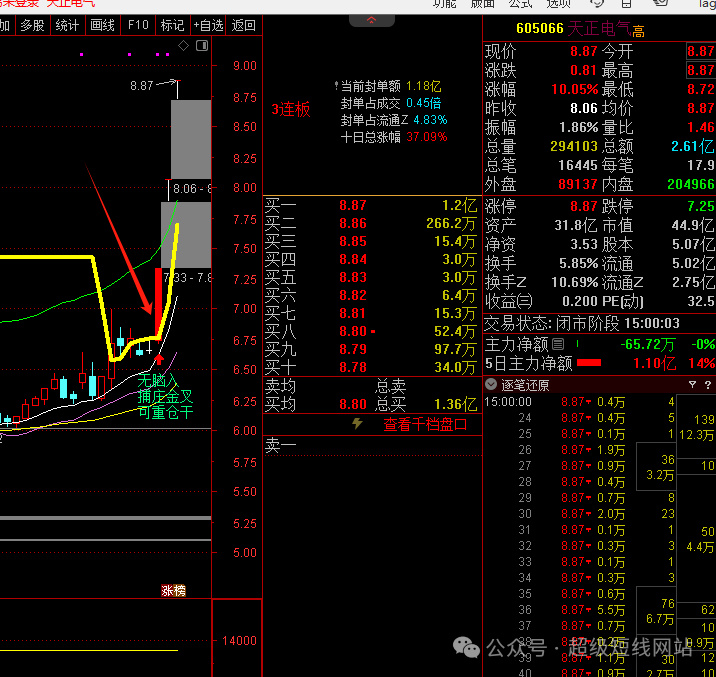Click the funnel filter icon in 逐笔还原 header

[x=692, y=385]
